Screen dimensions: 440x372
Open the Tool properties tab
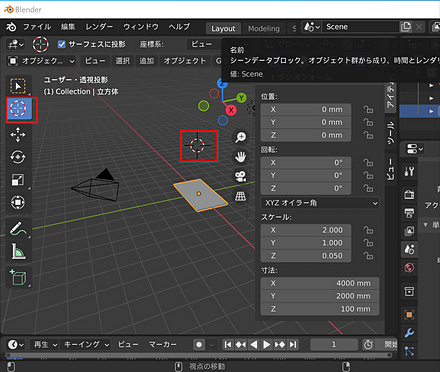(409, 171)
